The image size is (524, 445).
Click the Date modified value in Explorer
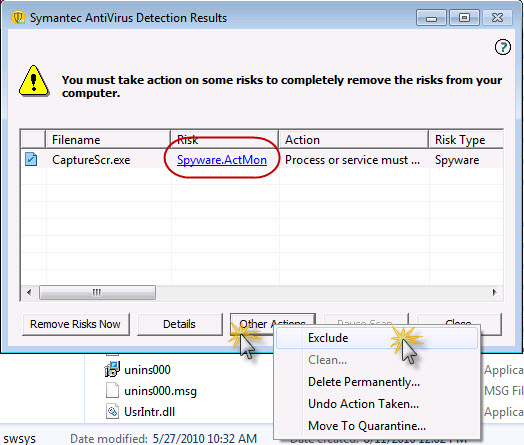(x=205, y=438)
